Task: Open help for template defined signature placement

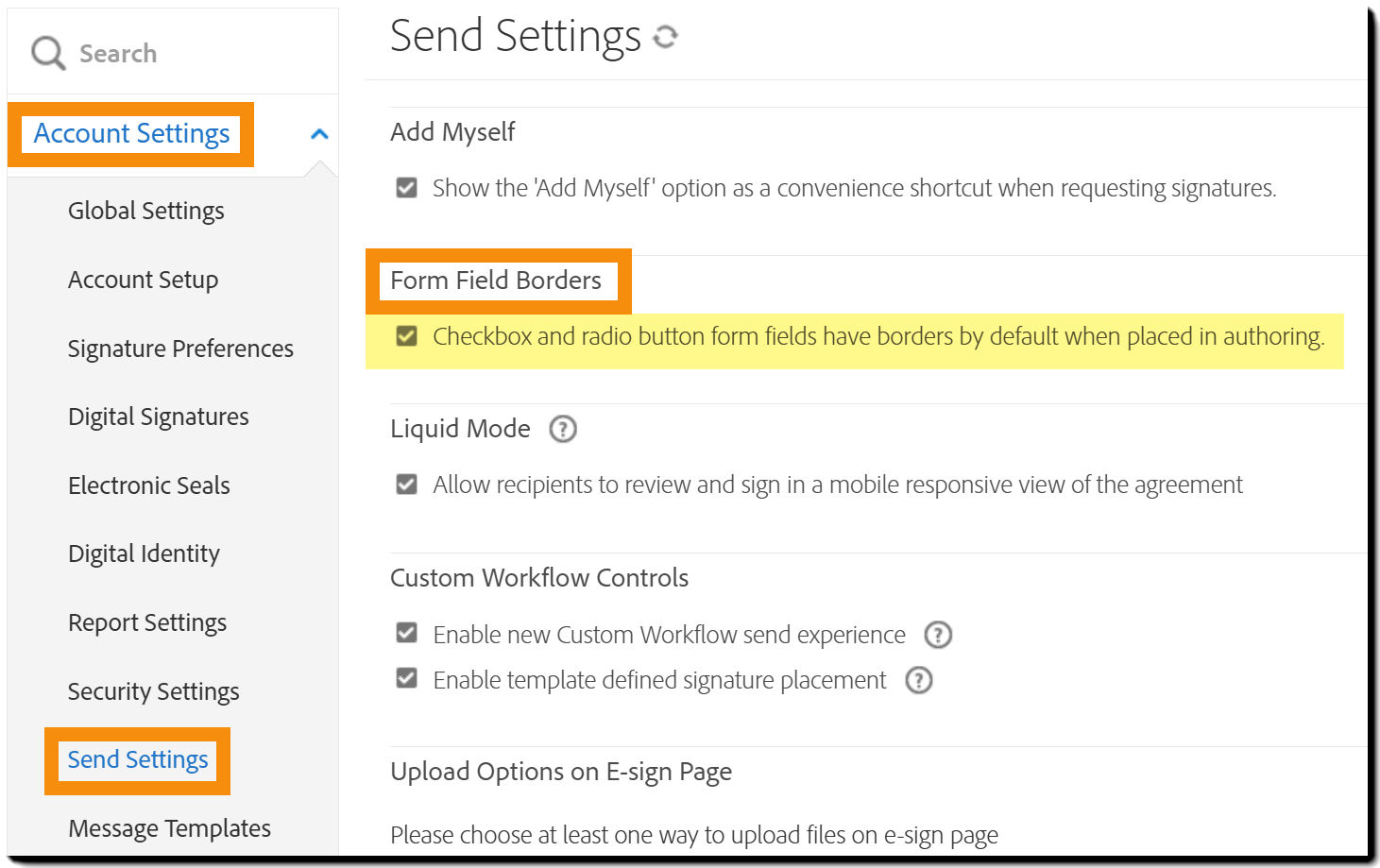Action: click(x=918, y=680)
